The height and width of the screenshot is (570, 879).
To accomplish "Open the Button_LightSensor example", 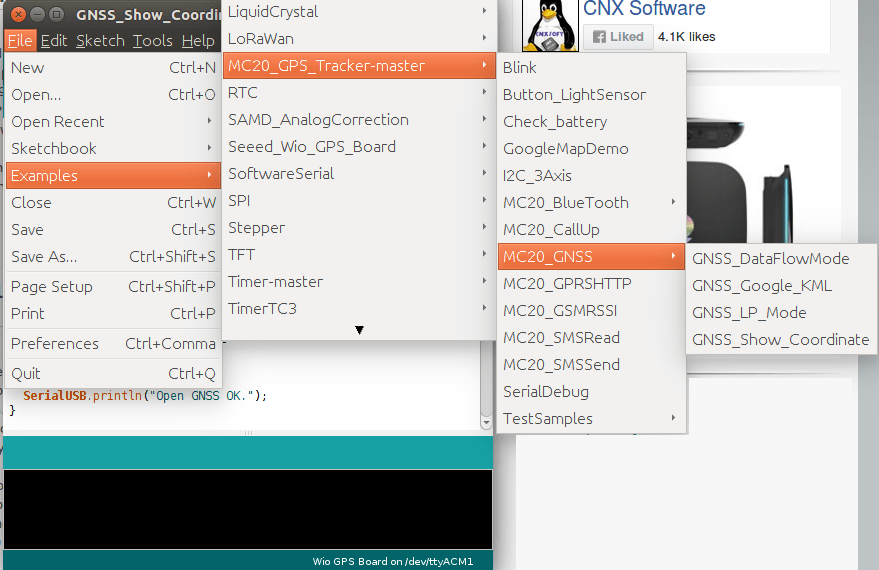I will tap(591, 95).
